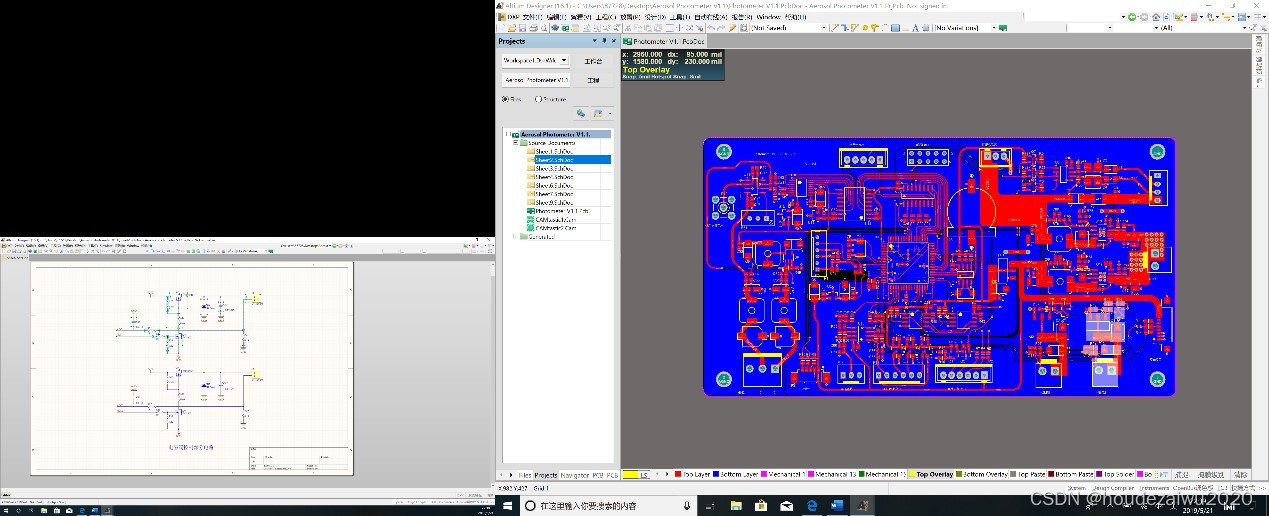This screenshot has width=1269, height=516.
Task: Open the Mail app from the taskbar
Action: 786,506
